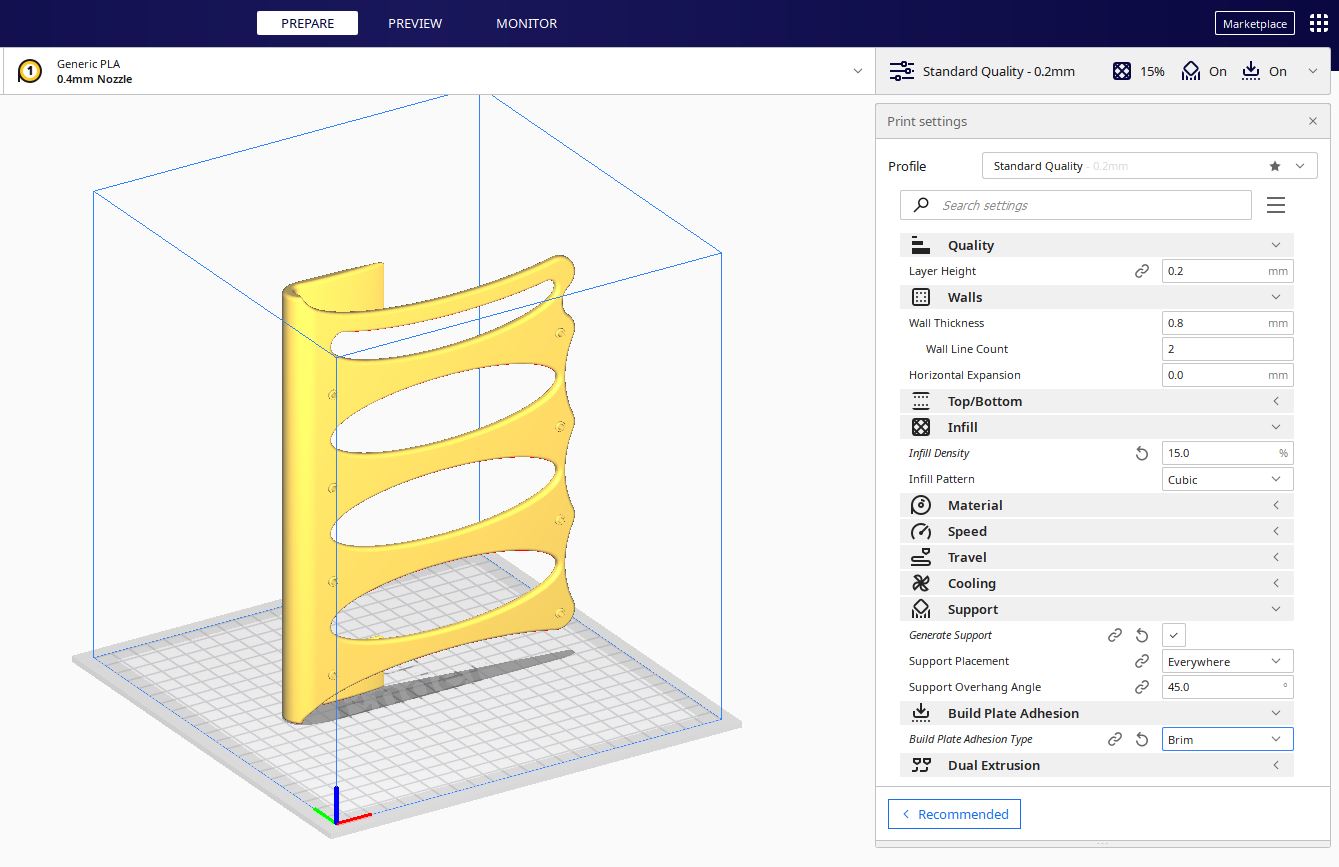Screen dimensions: 1339x867
Task: Open Build Plate Adhesion Type dropdown
Action: (1227, 739)
